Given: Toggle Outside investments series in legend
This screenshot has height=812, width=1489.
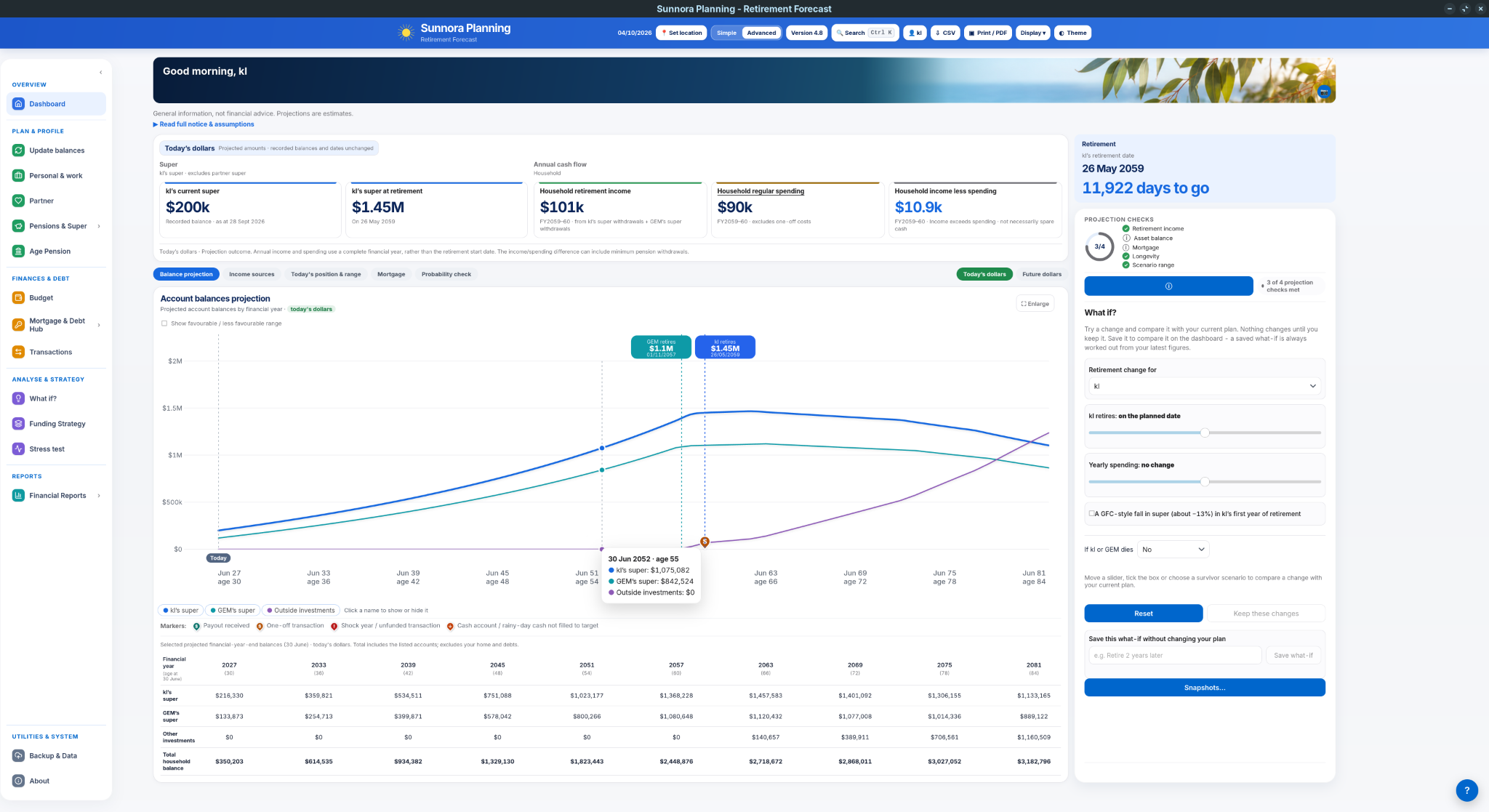Looking at the screenshot, I should coord(301,611).
